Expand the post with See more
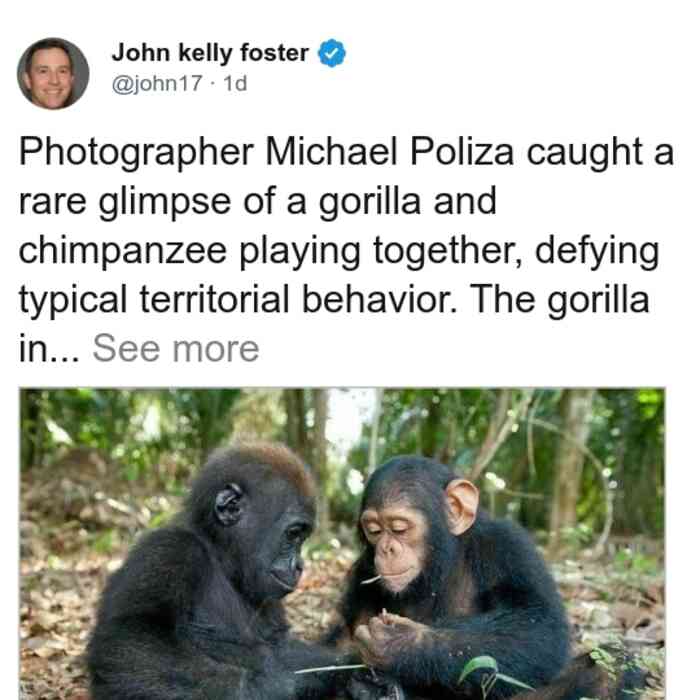700x700 pixels. [x=175, y=349]
